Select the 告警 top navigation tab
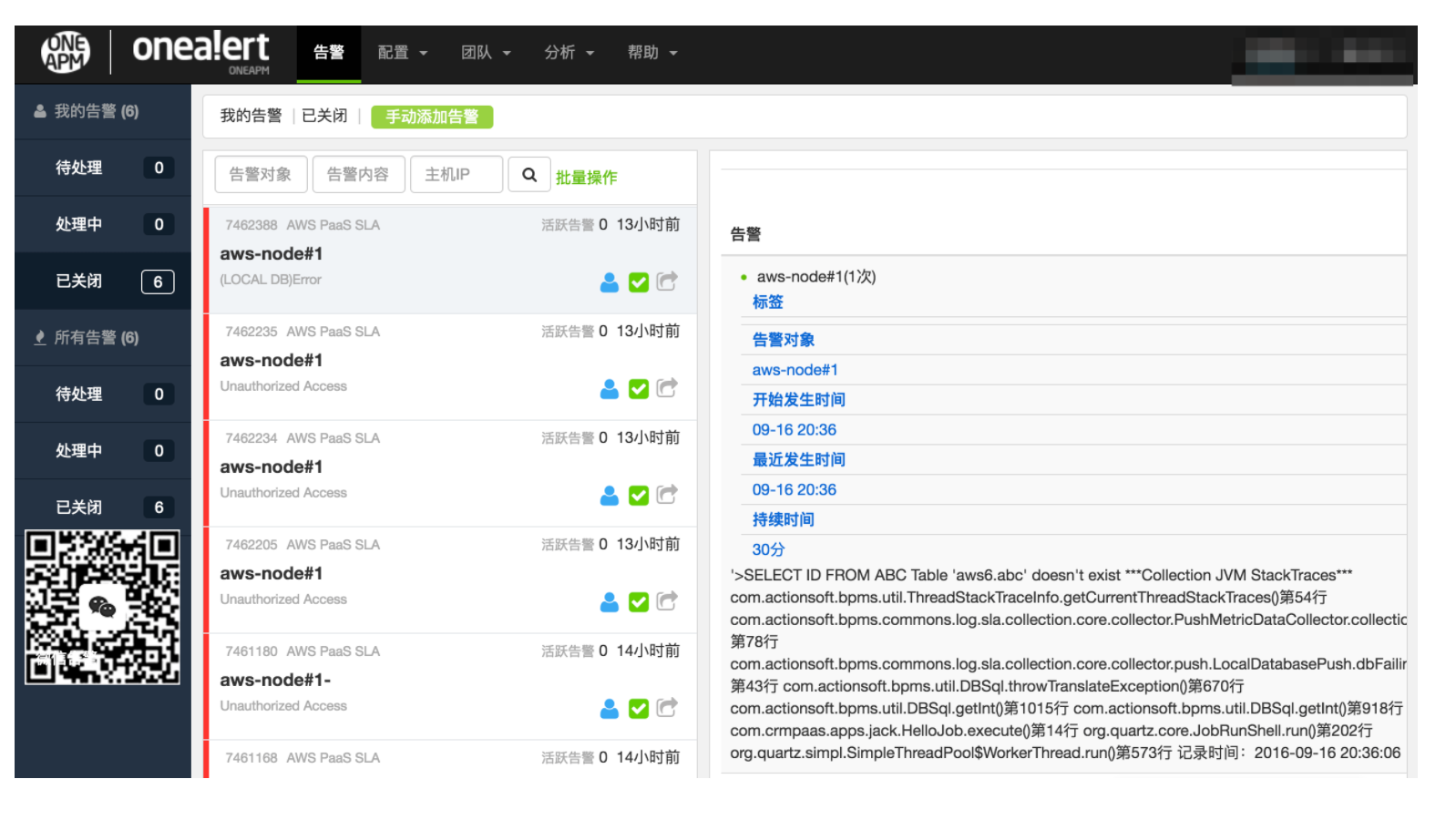Screen dimensions: 1456x820 (329, 53)
